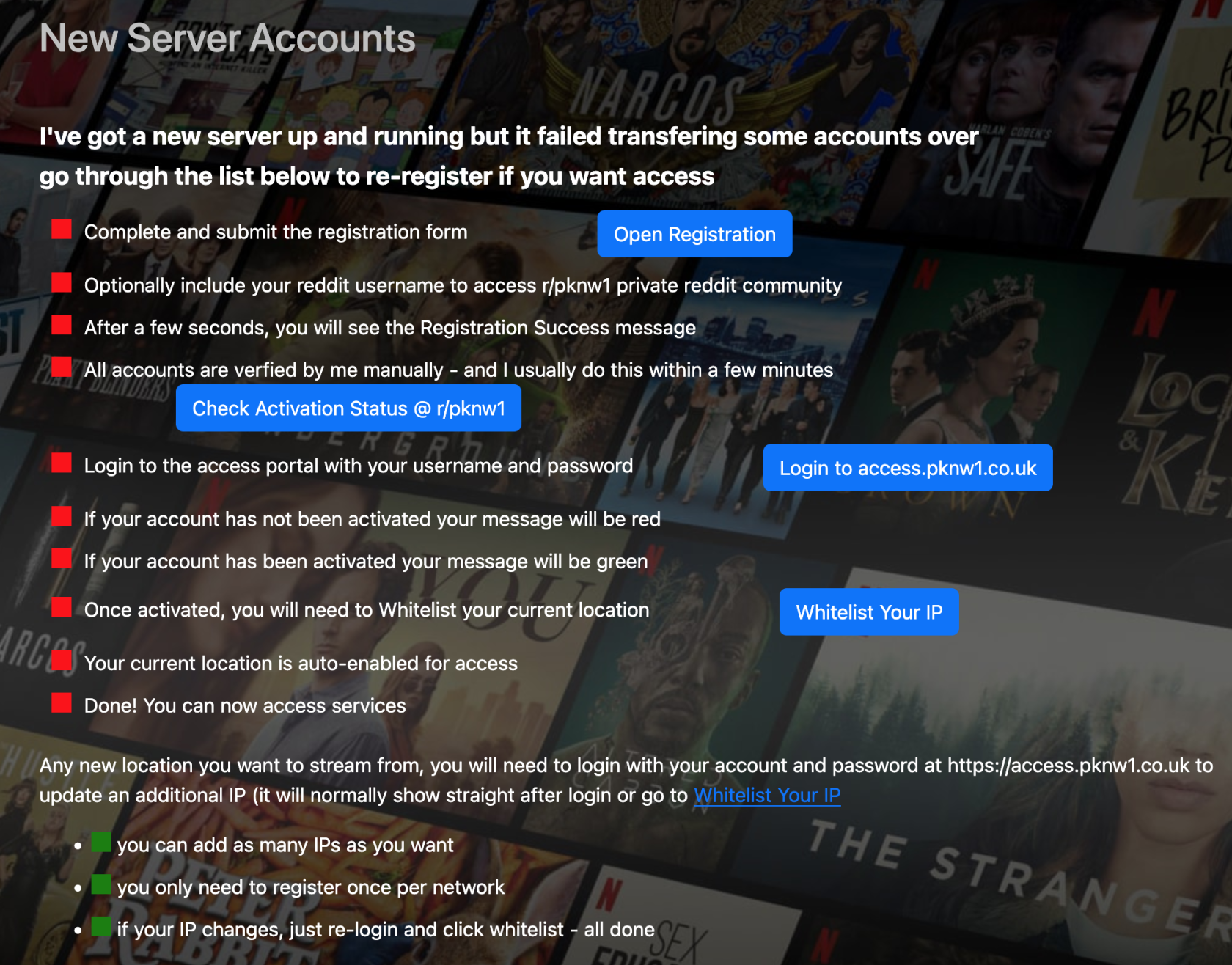Screen dimensions: 1232x965
Task: Click red square beside 'Login to the access portal'
Action: 62,463
